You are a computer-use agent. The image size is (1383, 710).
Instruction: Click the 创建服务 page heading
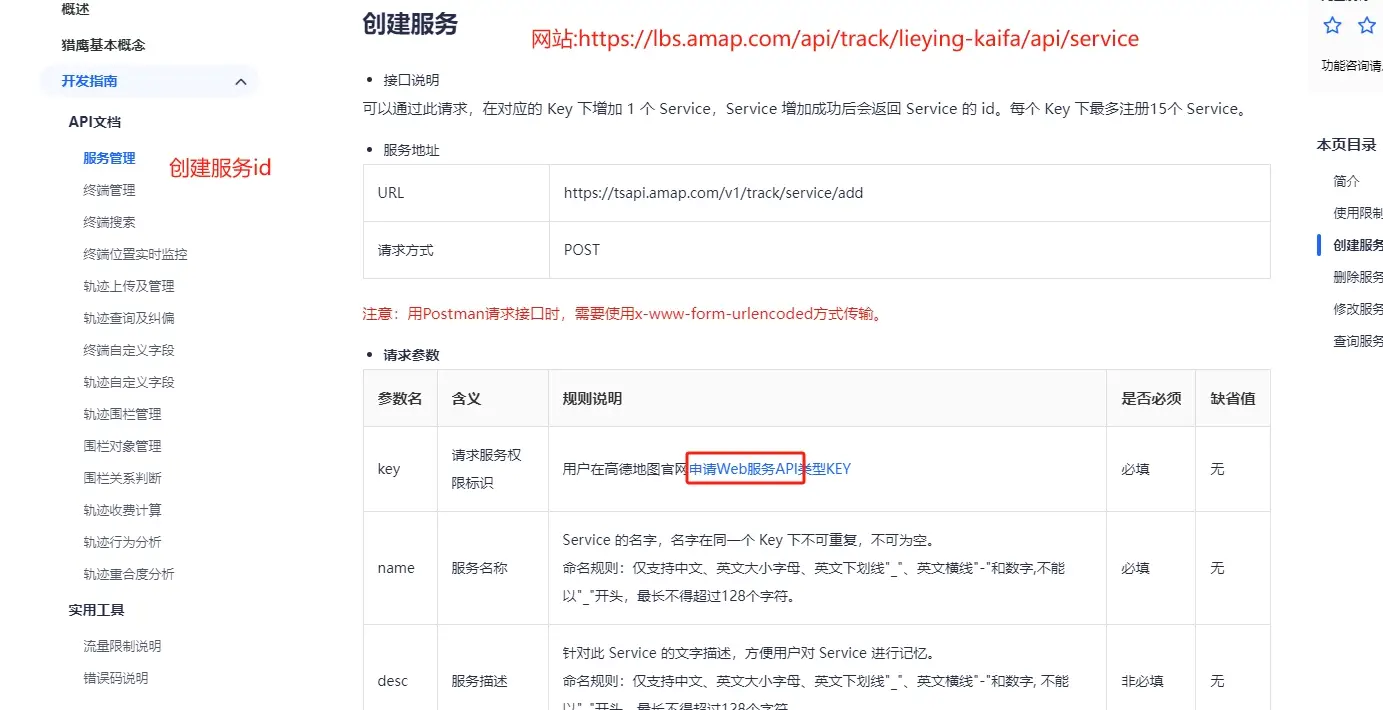(410, 24)
